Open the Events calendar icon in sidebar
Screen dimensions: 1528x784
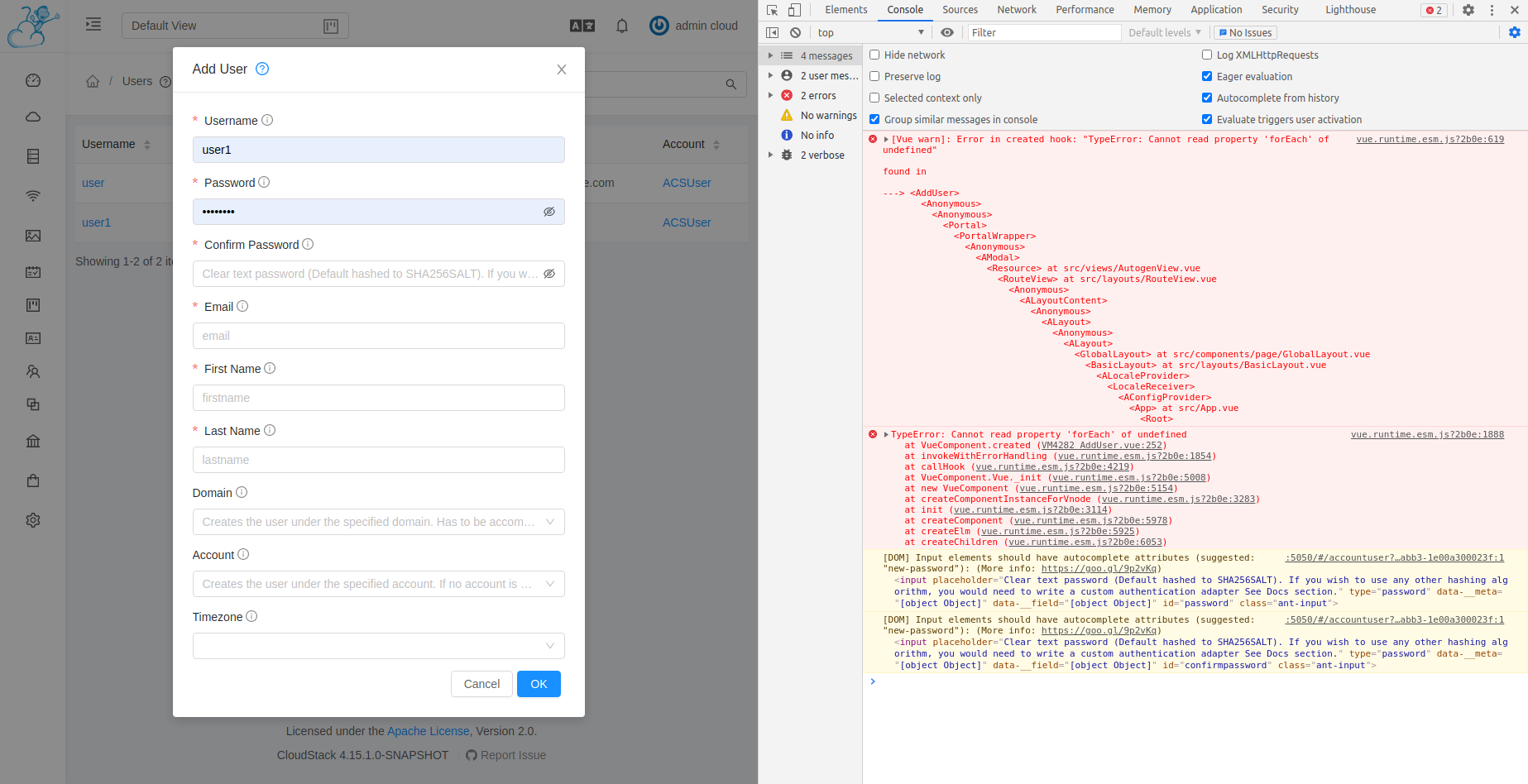(x=33, y=271)
